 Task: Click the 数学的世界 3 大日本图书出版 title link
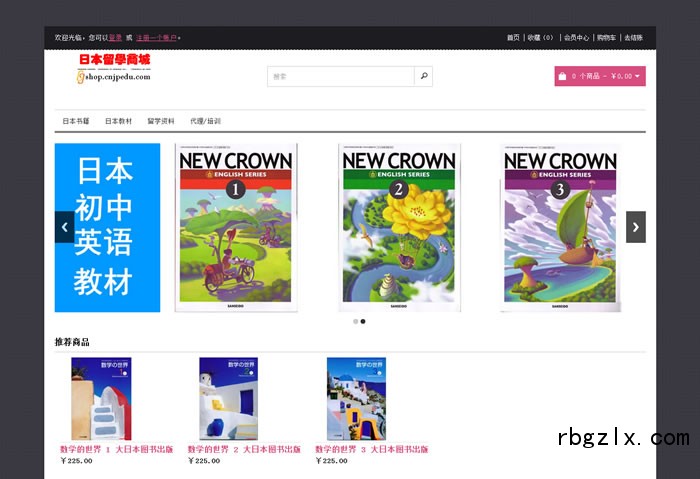(372, 449)
